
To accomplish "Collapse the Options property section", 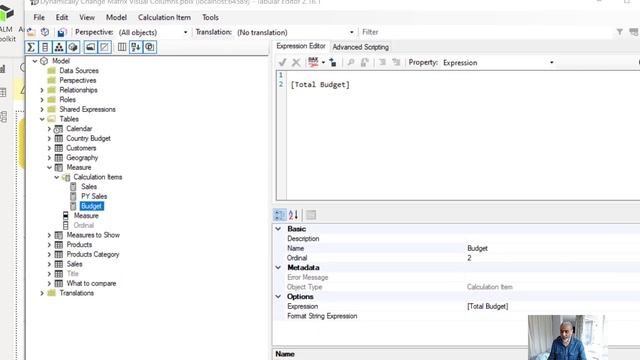I will (278, 297).
